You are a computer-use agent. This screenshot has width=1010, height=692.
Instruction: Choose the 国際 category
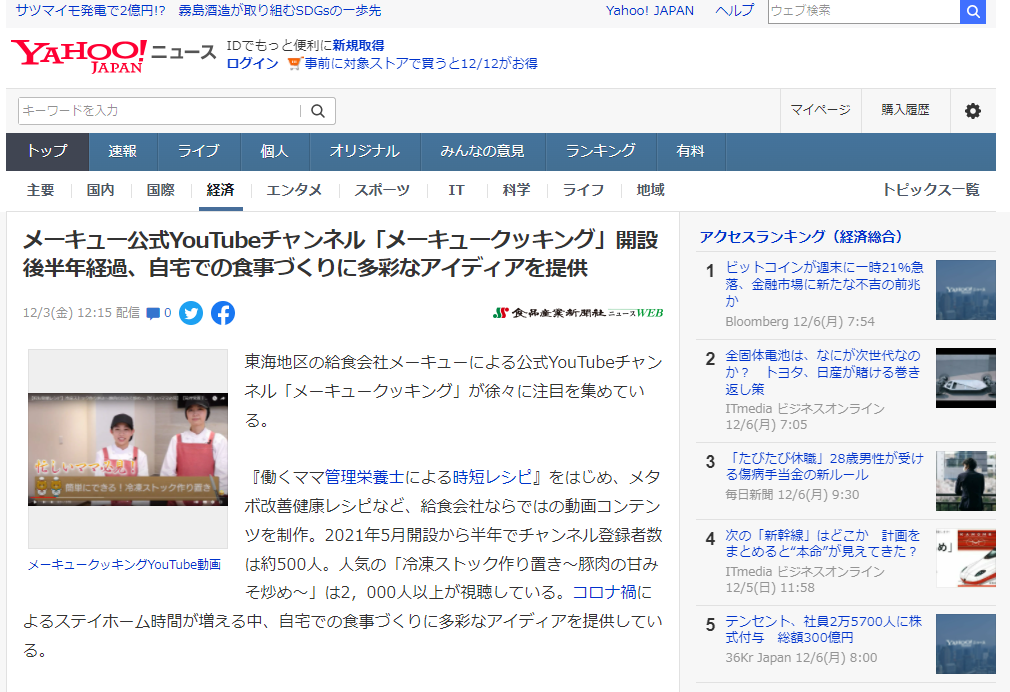tap(160, 190)
